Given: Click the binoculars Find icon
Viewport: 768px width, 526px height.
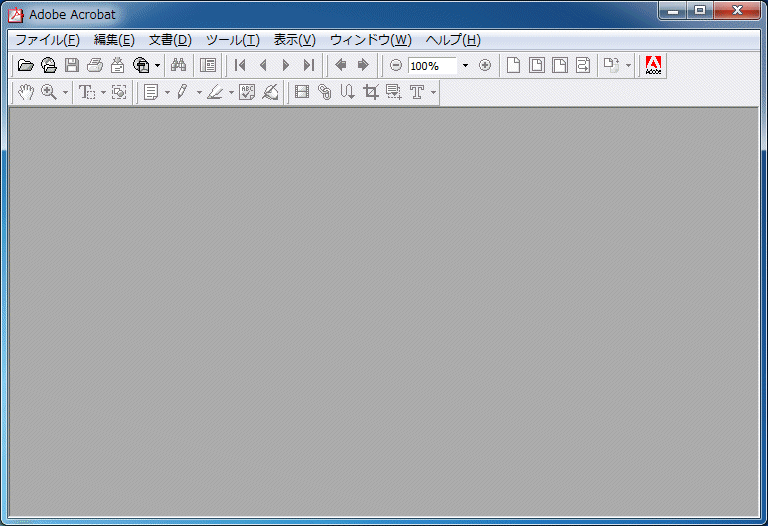Looking at the screenshot, I should [x=179, y=66].
